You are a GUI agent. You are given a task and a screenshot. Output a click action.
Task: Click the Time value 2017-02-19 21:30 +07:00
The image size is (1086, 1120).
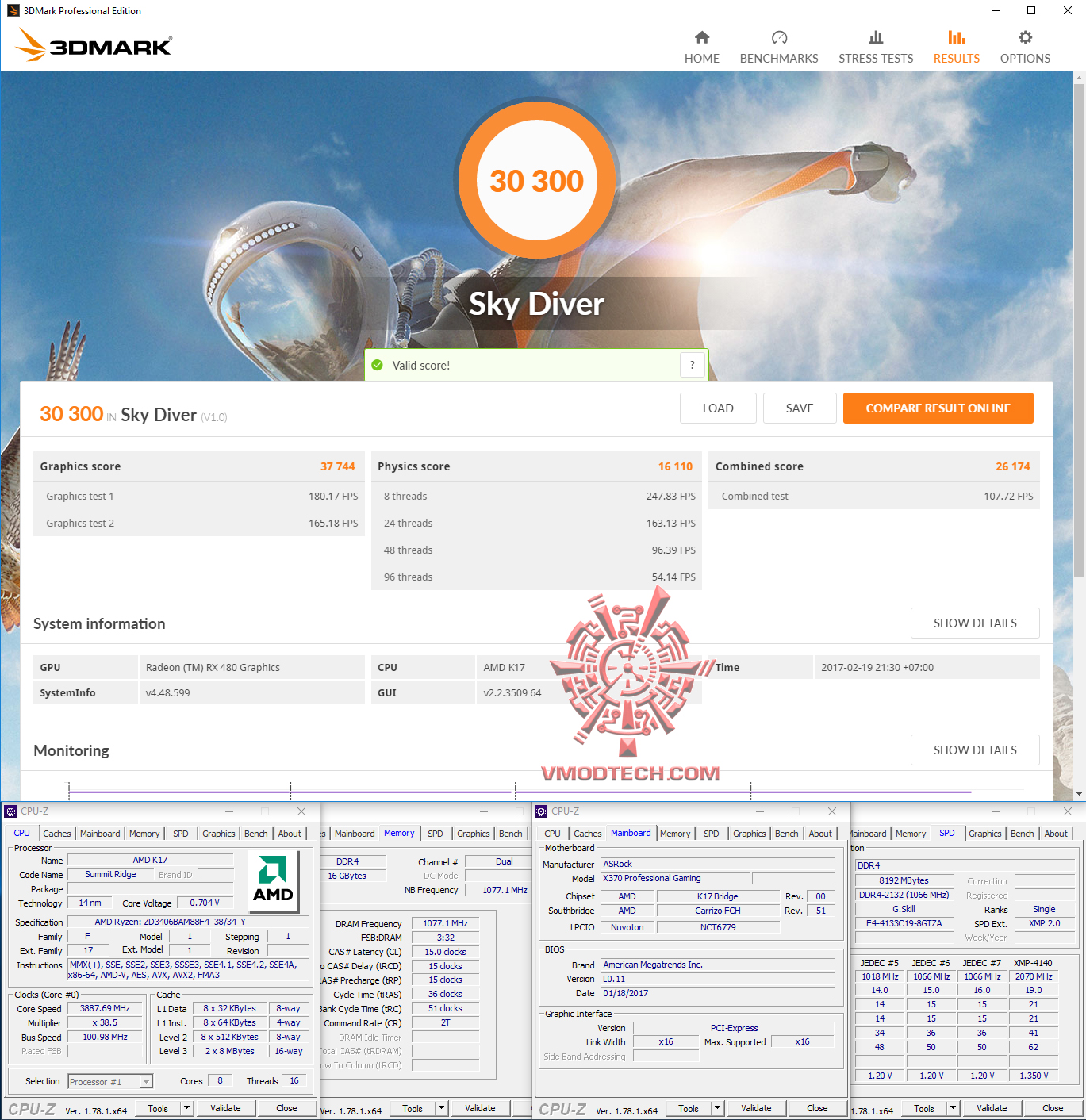tap(877, 668)
